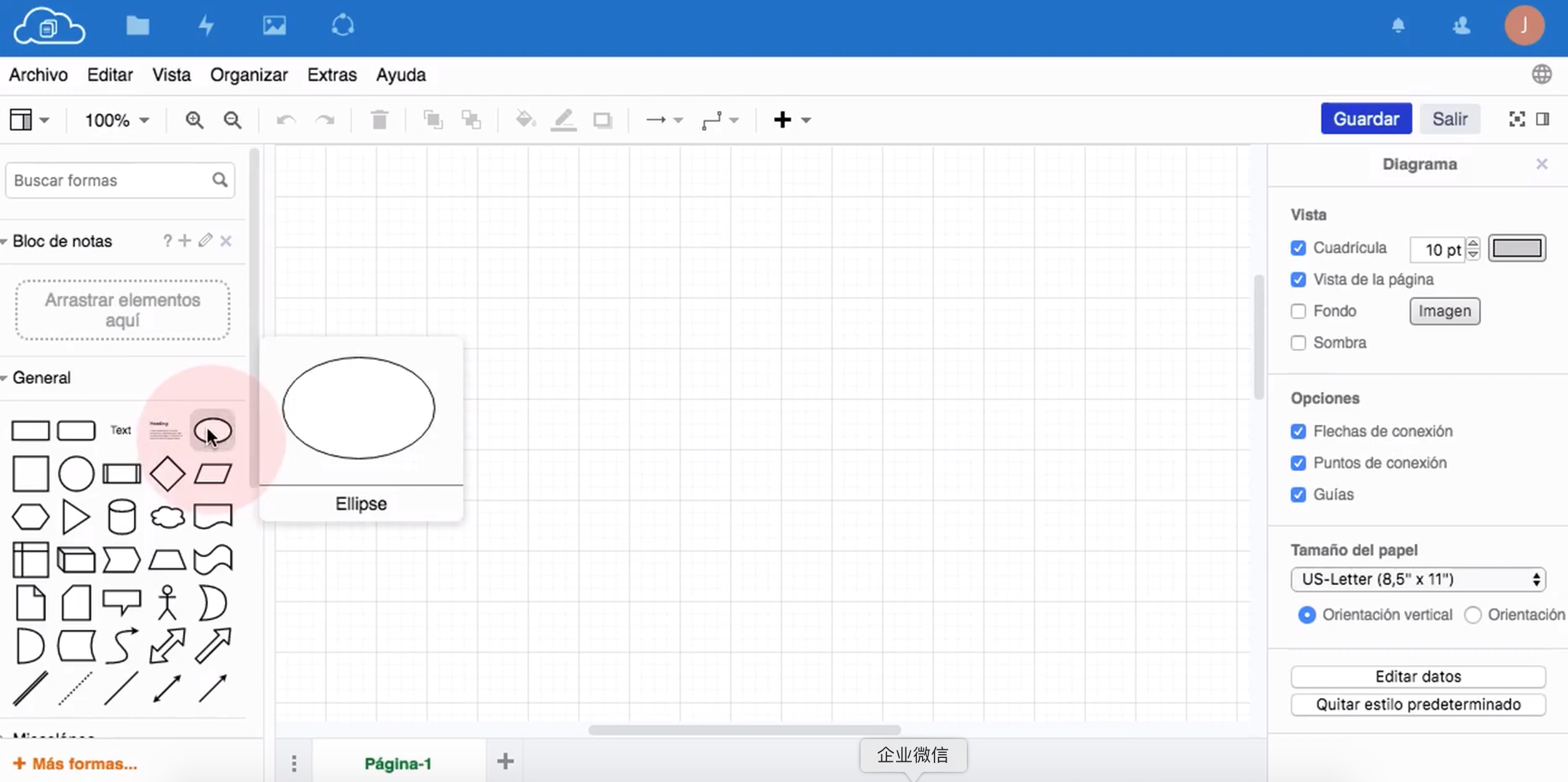The width and height of the screenshot is (1568, 782).
Task: Open the Editar menu
Action: click(110, 75)
